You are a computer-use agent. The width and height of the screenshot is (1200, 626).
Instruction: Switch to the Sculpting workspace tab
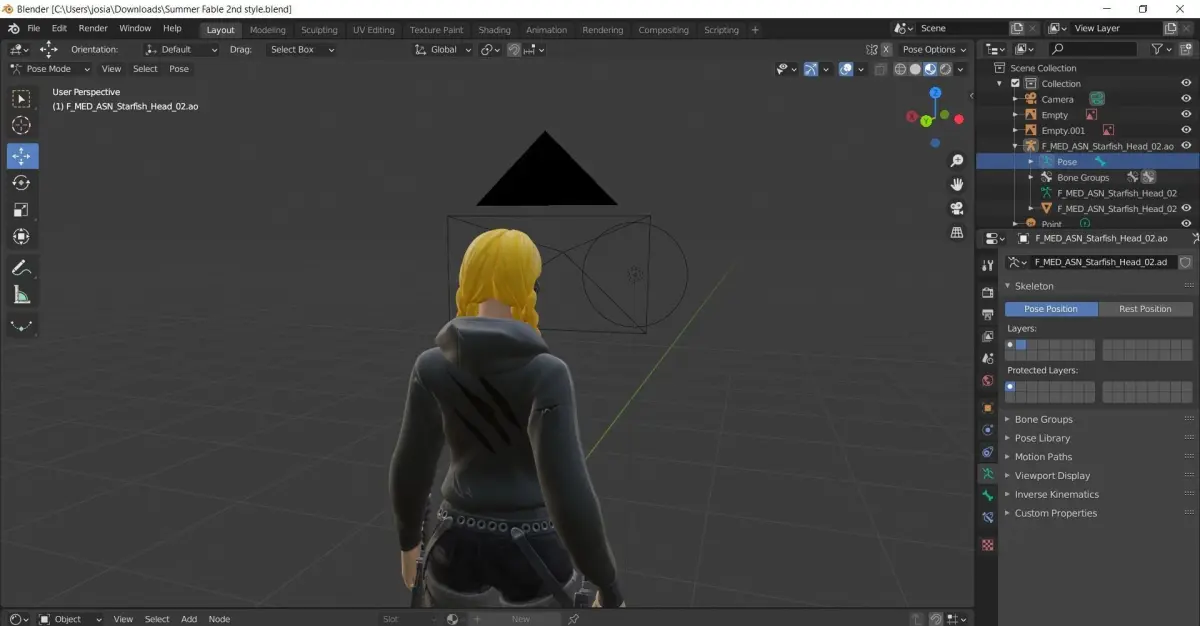click(319, 30)
